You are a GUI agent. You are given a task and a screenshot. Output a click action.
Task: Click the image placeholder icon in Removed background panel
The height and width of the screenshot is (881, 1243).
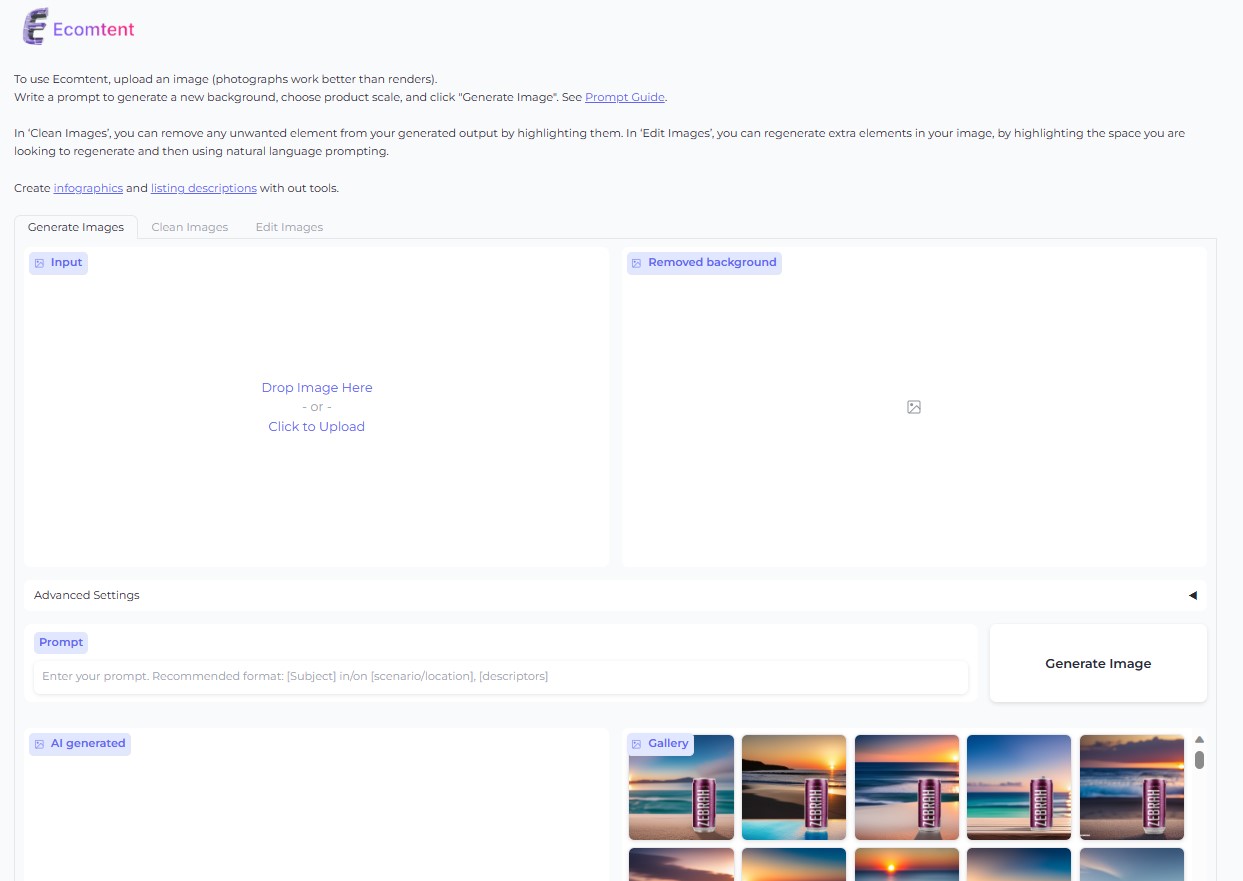[913, 407]
